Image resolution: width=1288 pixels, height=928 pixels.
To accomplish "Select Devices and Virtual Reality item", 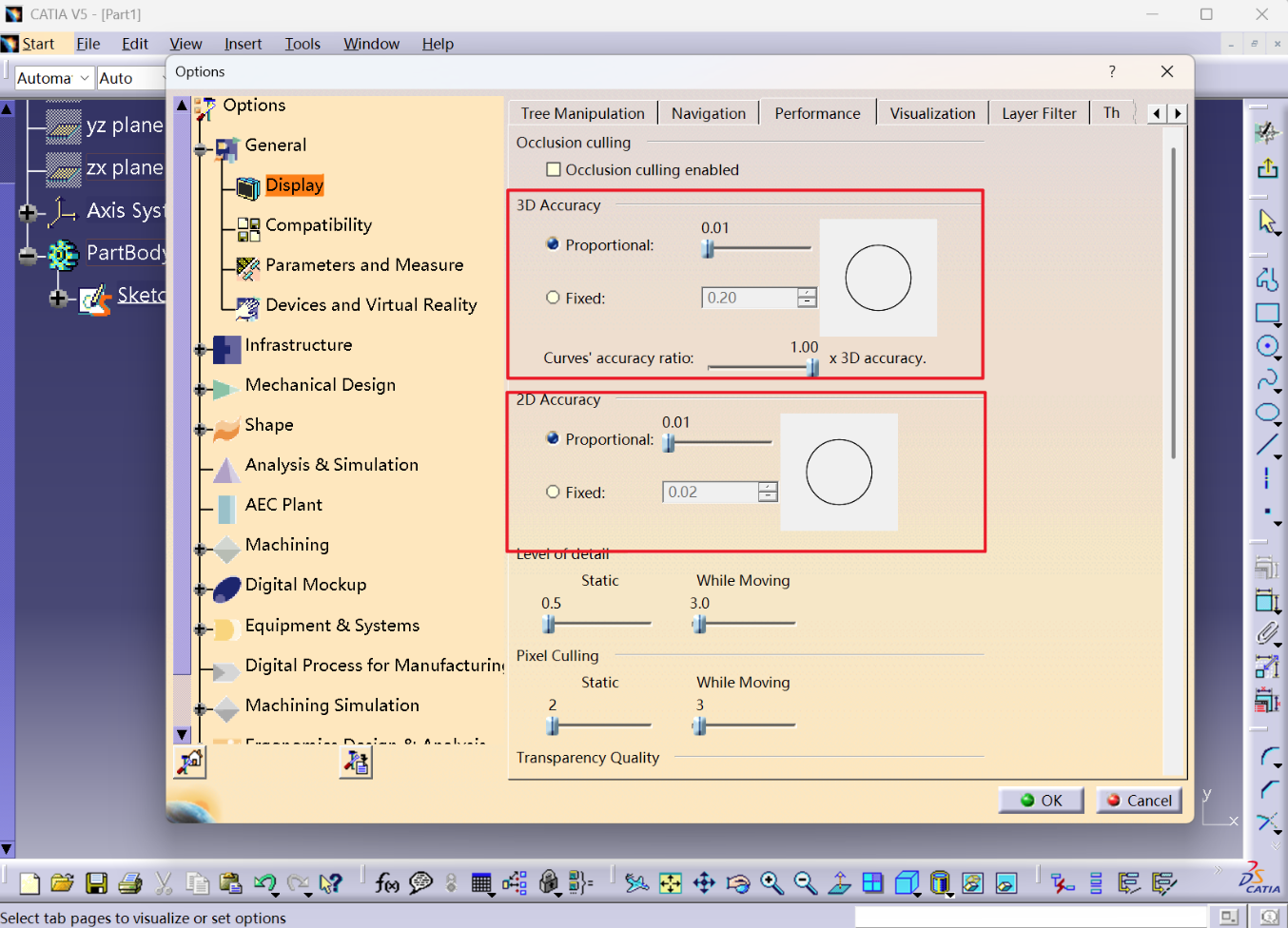I will (x=371, y=305).
